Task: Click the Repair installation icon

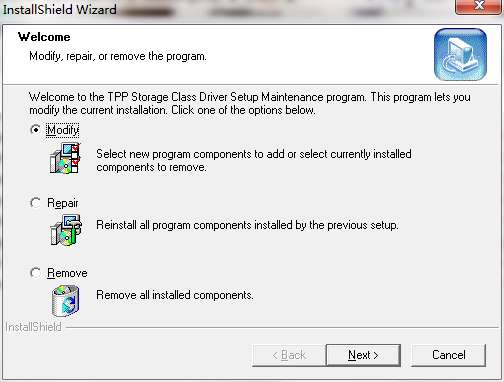Action: [x=66, y=230]
